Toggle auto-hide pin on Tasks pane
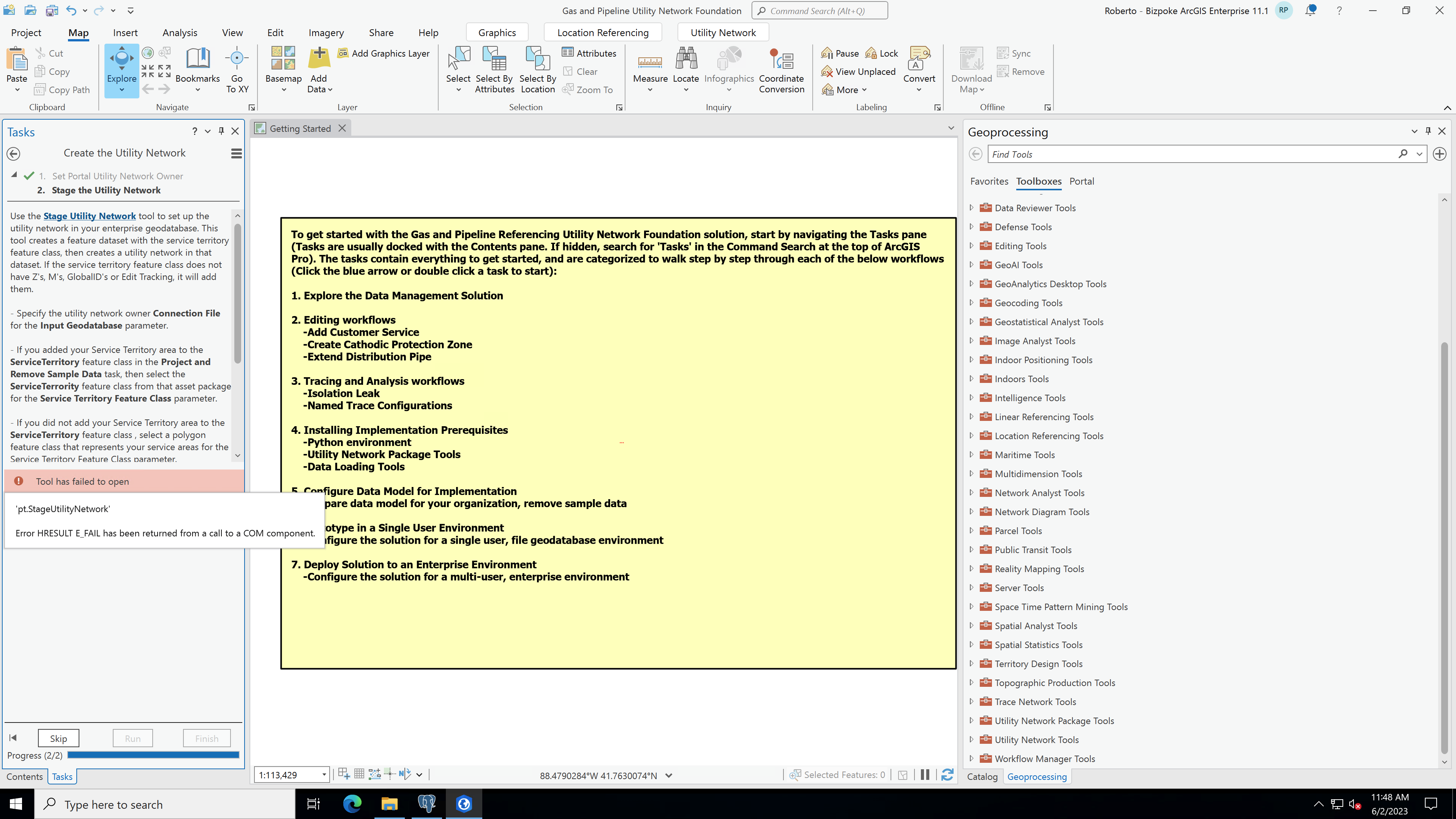 coord(221,131)
